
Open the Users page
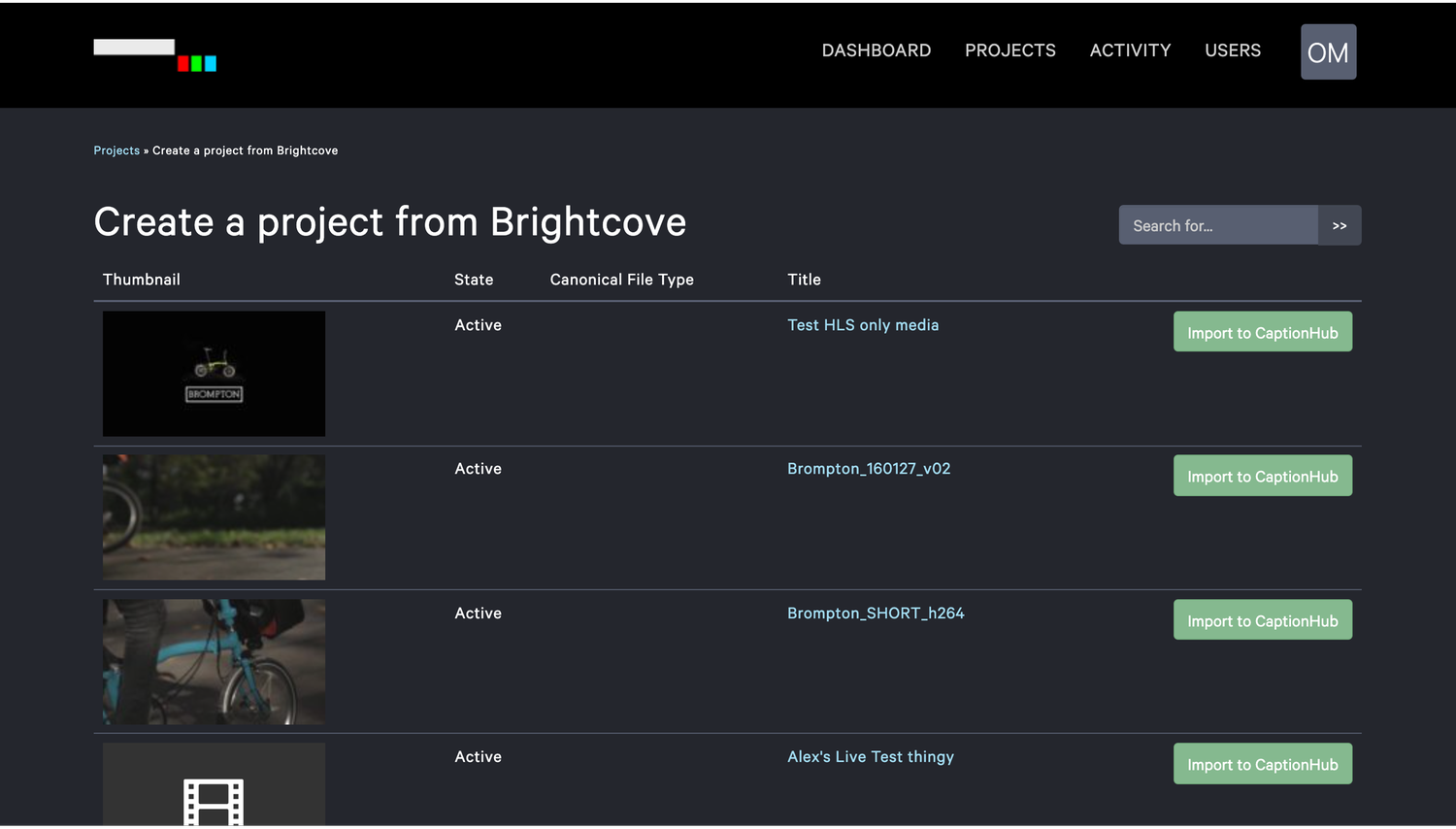point(1232,50)
